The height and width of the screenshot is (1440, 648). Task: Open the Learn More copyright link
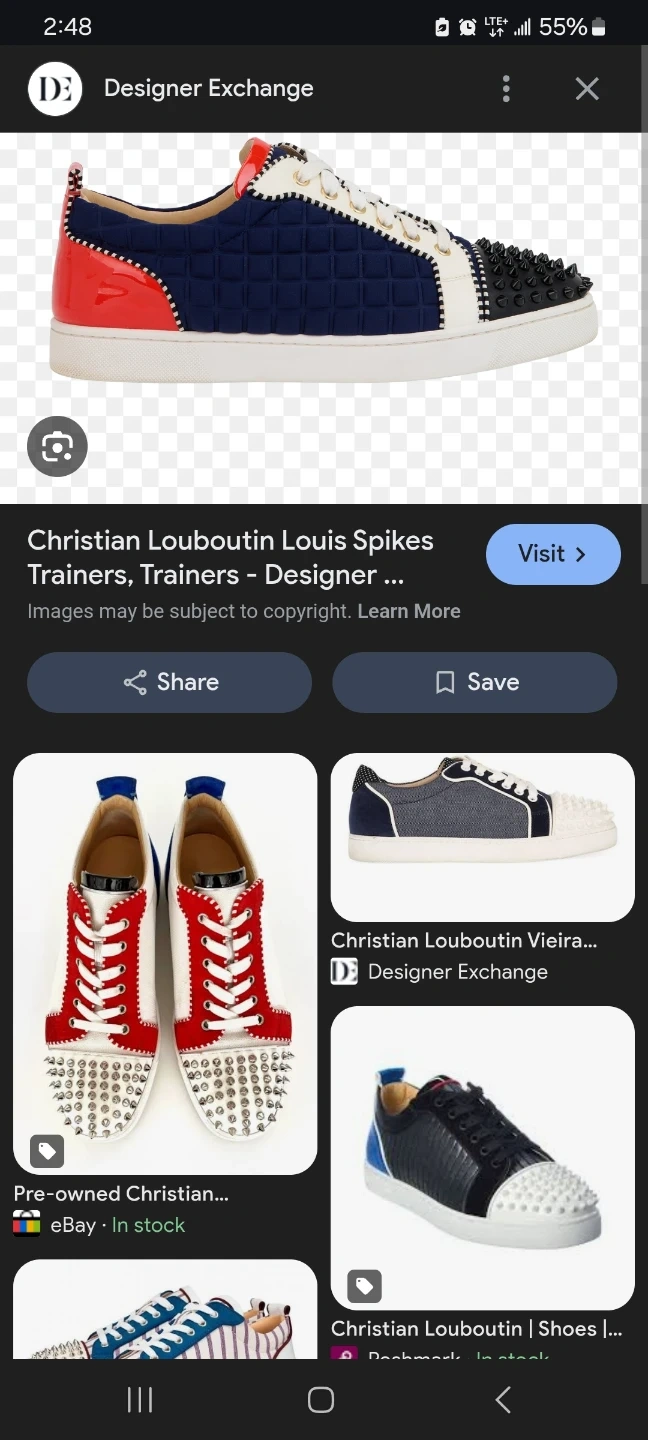coord(409,611)
